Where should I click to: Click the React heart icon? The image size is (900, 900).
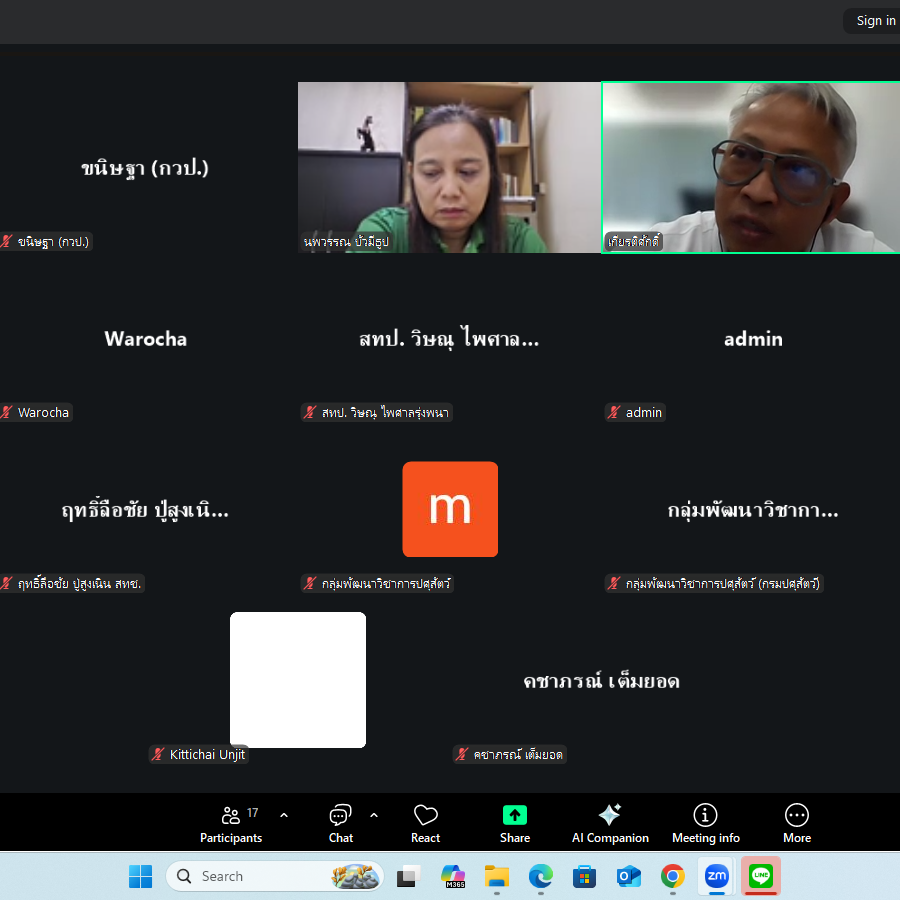point(425,824)
